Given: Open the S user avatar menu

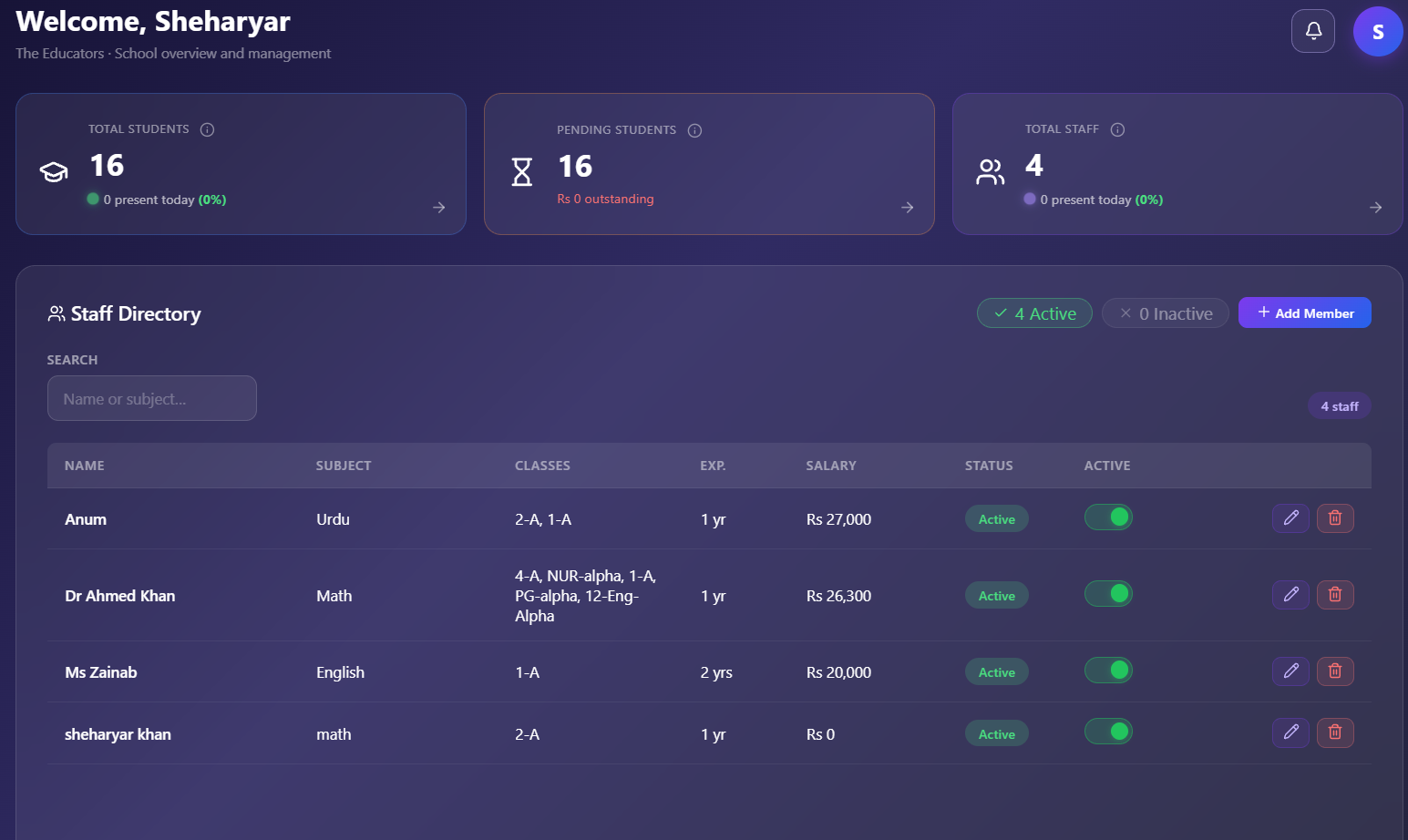Looking at the screenshot, I should coord(1378,32).
